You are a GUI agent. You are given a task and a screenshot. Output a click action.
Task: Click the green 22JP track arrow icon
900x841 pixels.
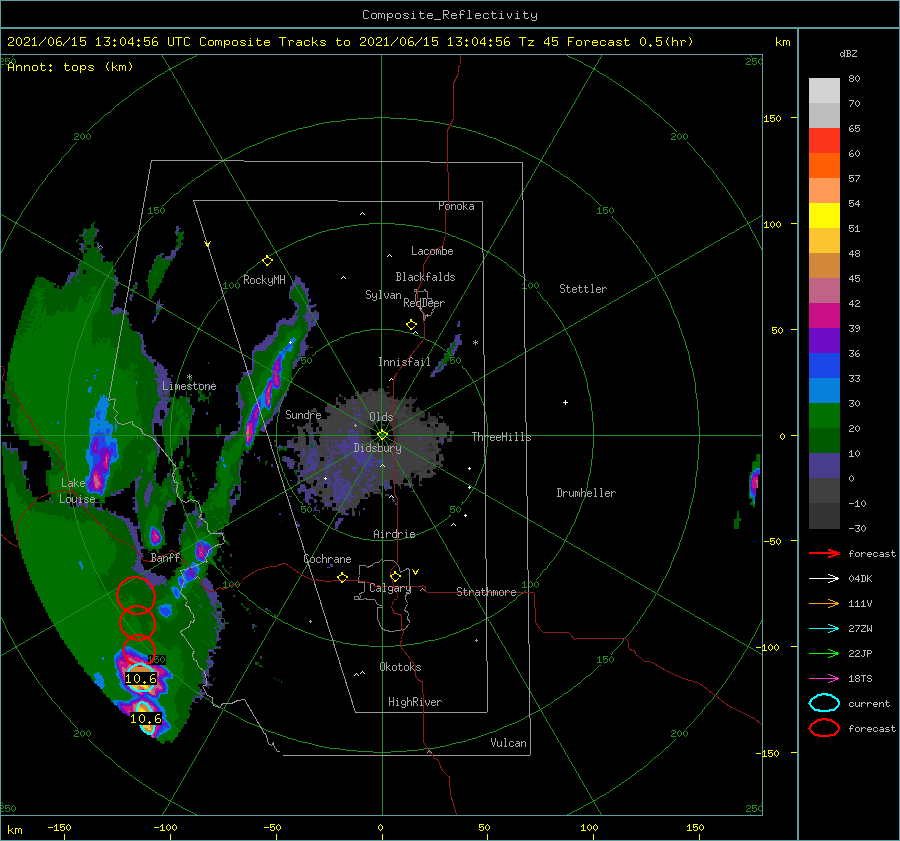824,653
